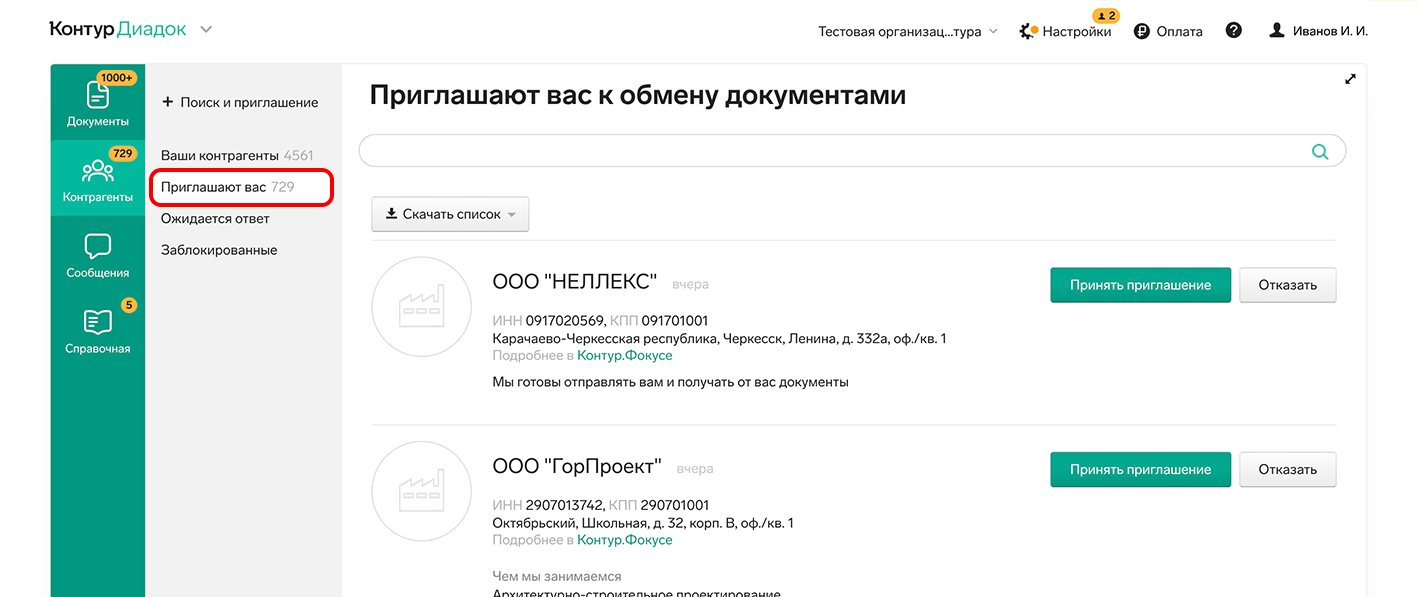This screenshot has width=1418, height=597.
Task: Open Контур.Фокусе link for НЕЛЛЕКС
Action: click(x=625, y=355)
